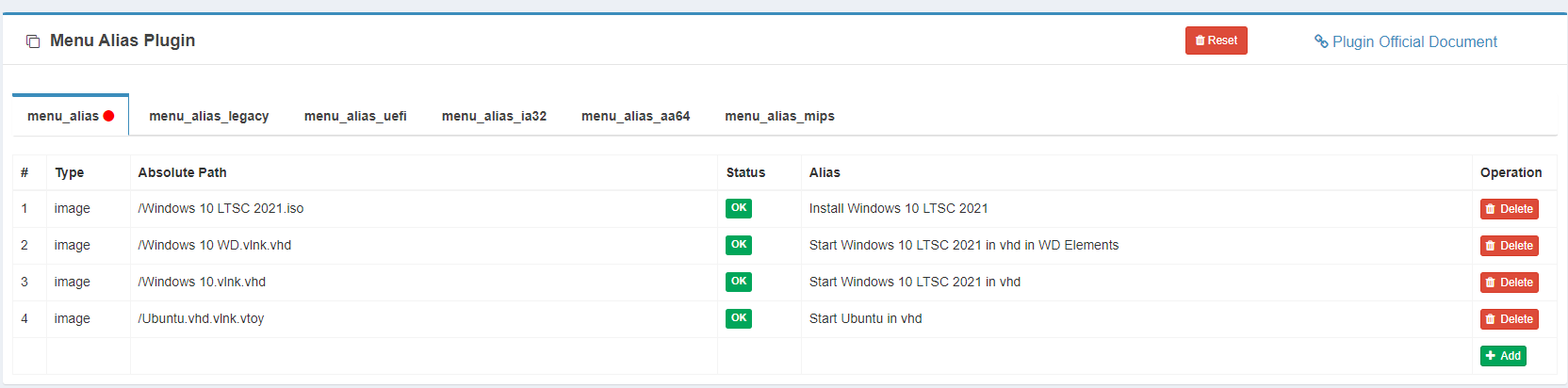Switch to the menu_alias tab
Screen dimensions: 1568x388
[x=63, y=116]
